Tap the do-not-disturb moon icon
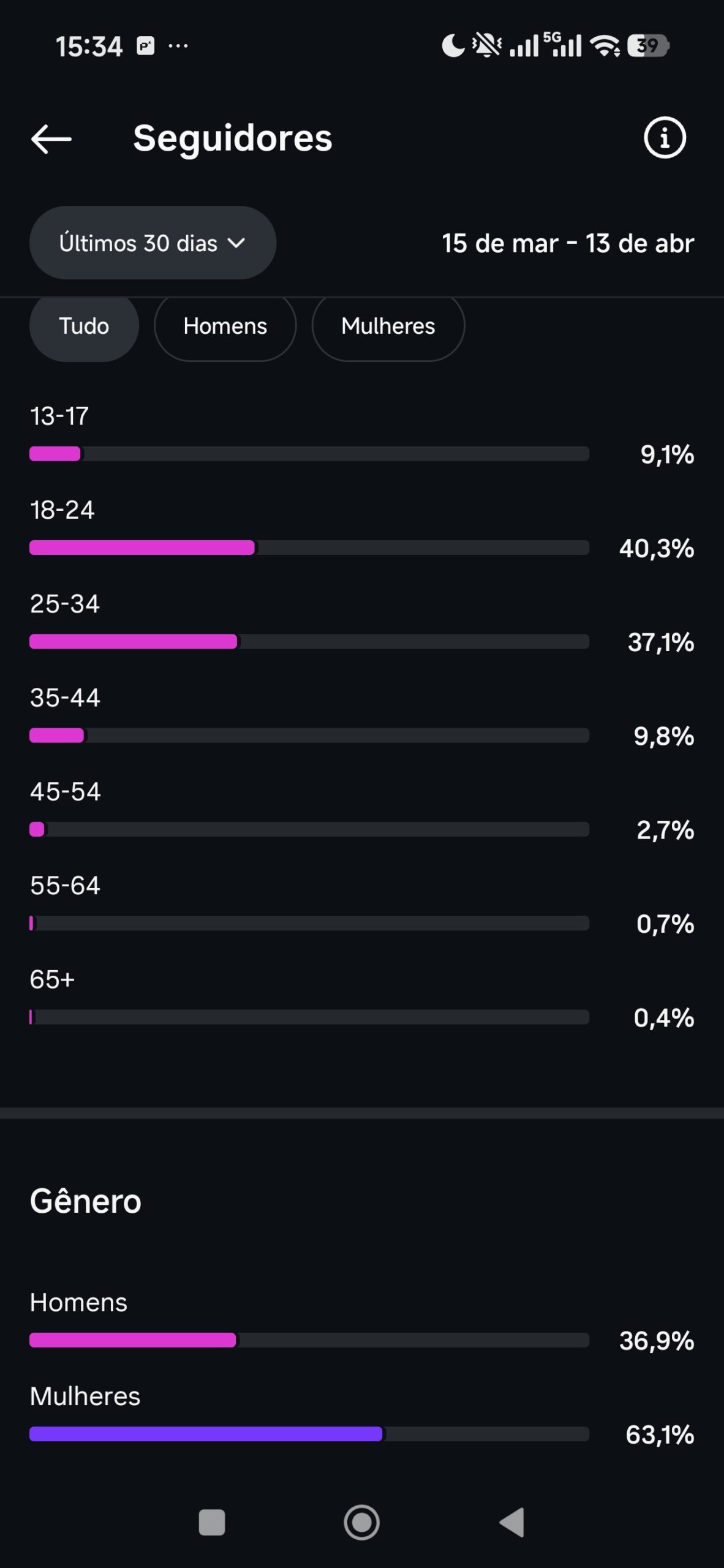This screenshot has height=1568, width=724. [x=453, y=45]
